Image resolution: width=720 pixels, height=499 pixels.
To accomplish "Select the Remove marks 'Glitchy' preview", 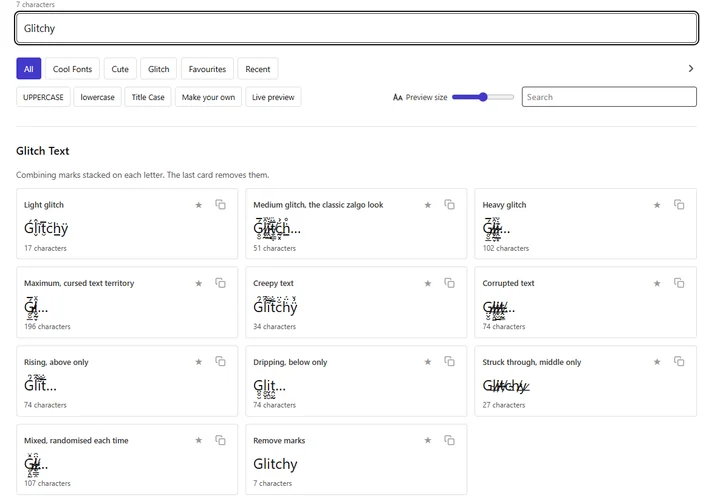I will click(x=275, y=464).
